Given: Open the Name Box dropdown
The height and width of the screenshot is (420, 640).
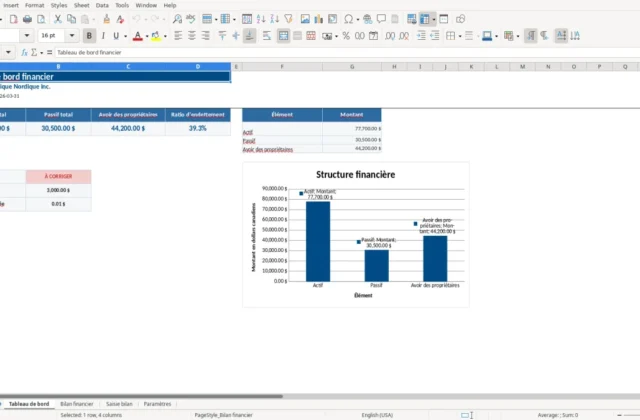Looking at the screenshot, I should click(8, 52).
